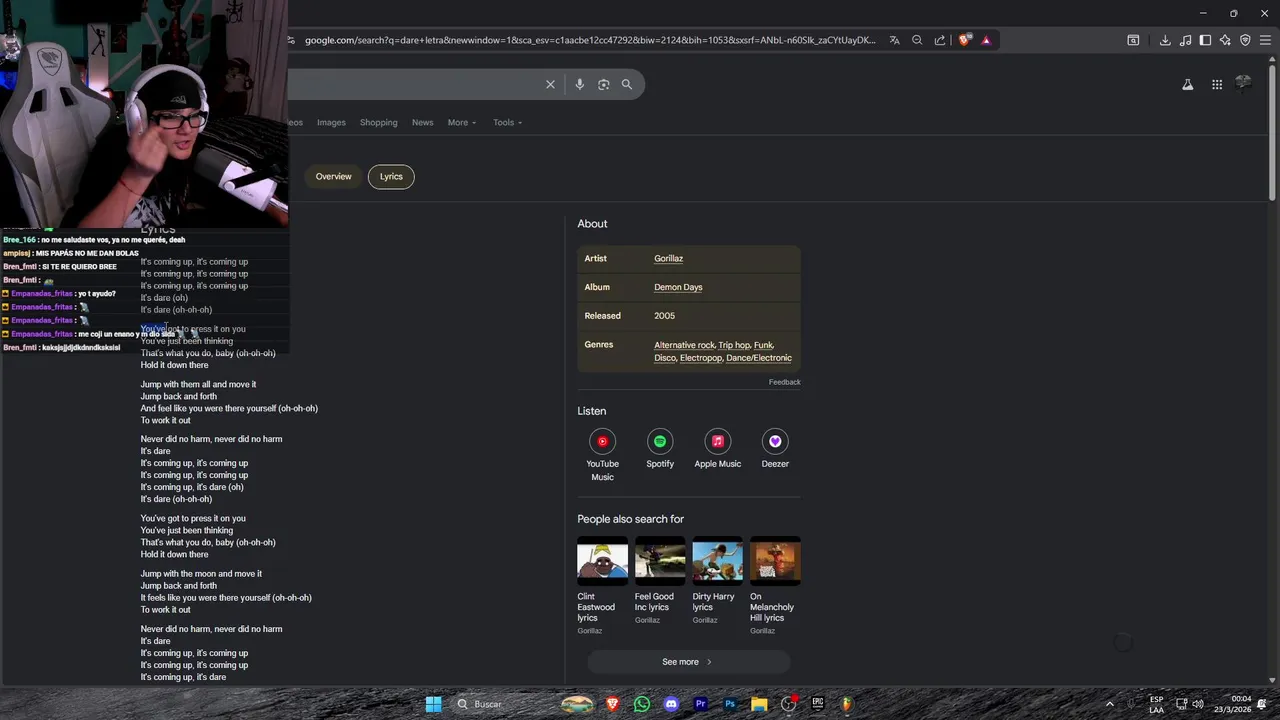Follow the Alternative rock genre link

click(684, 345)
